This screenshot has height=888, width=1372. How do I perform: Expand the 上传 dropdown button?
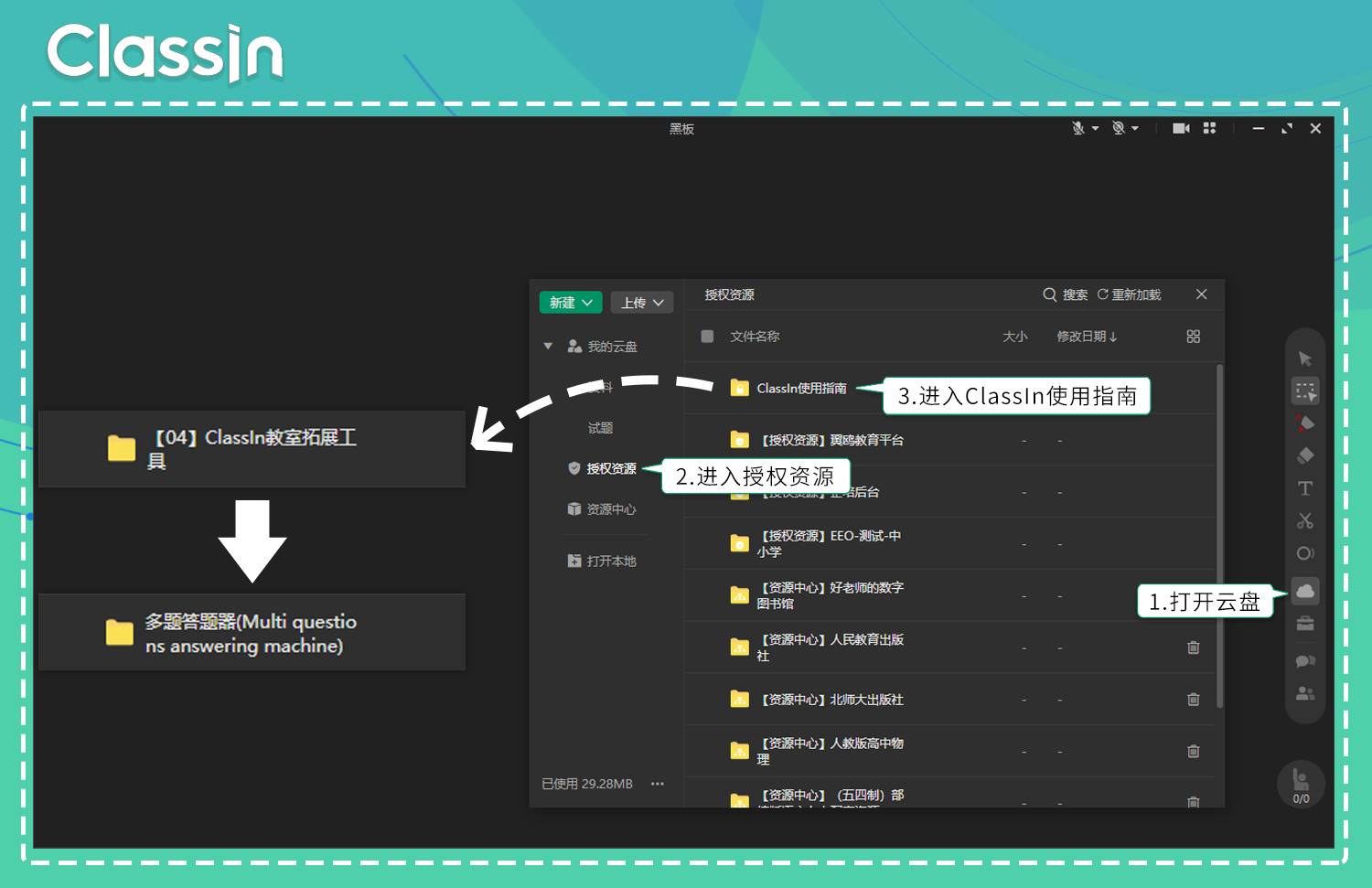642,303
